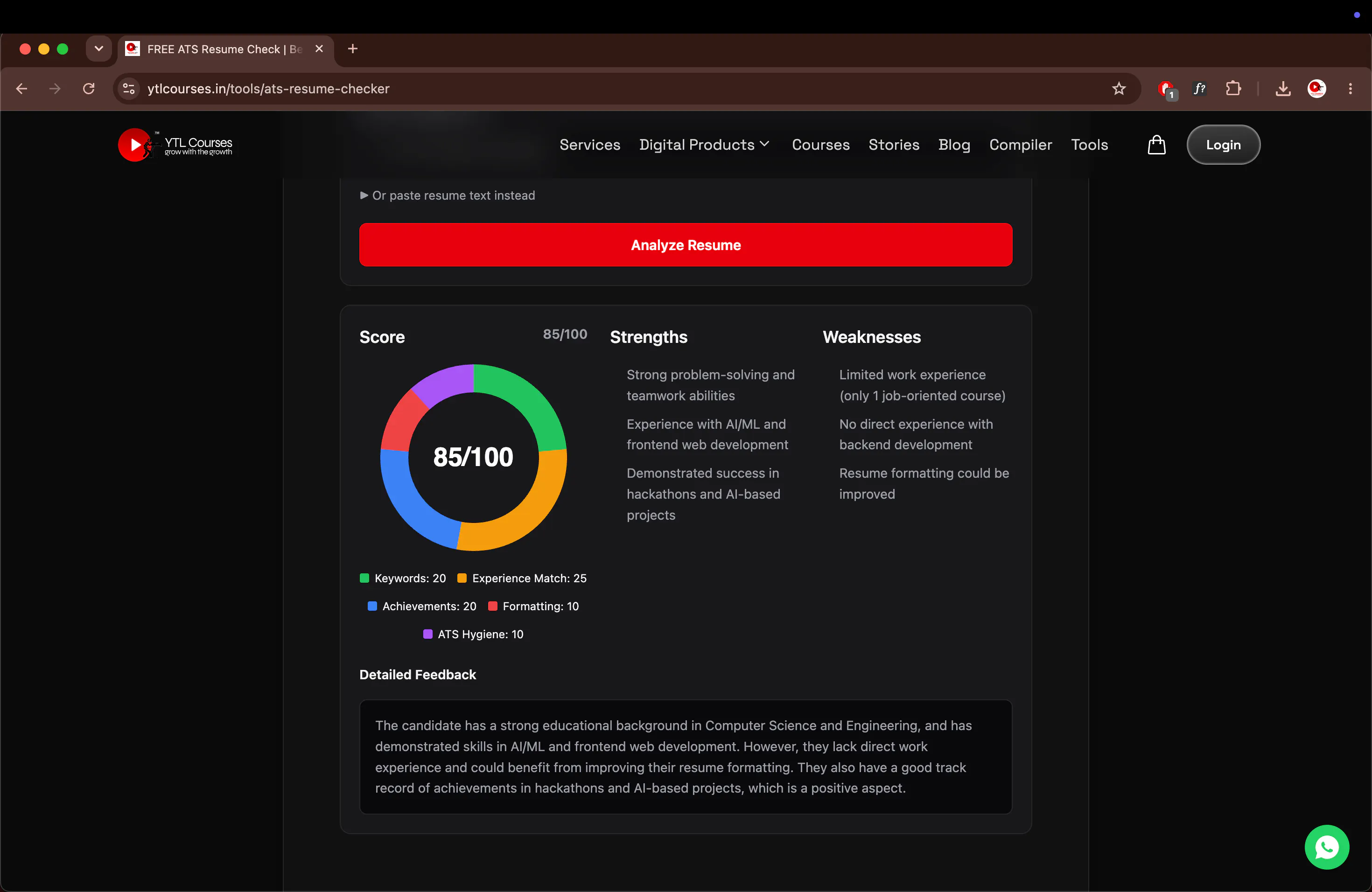
Task: Open the tab search dropdown chevron
Action: coord(98,49)
